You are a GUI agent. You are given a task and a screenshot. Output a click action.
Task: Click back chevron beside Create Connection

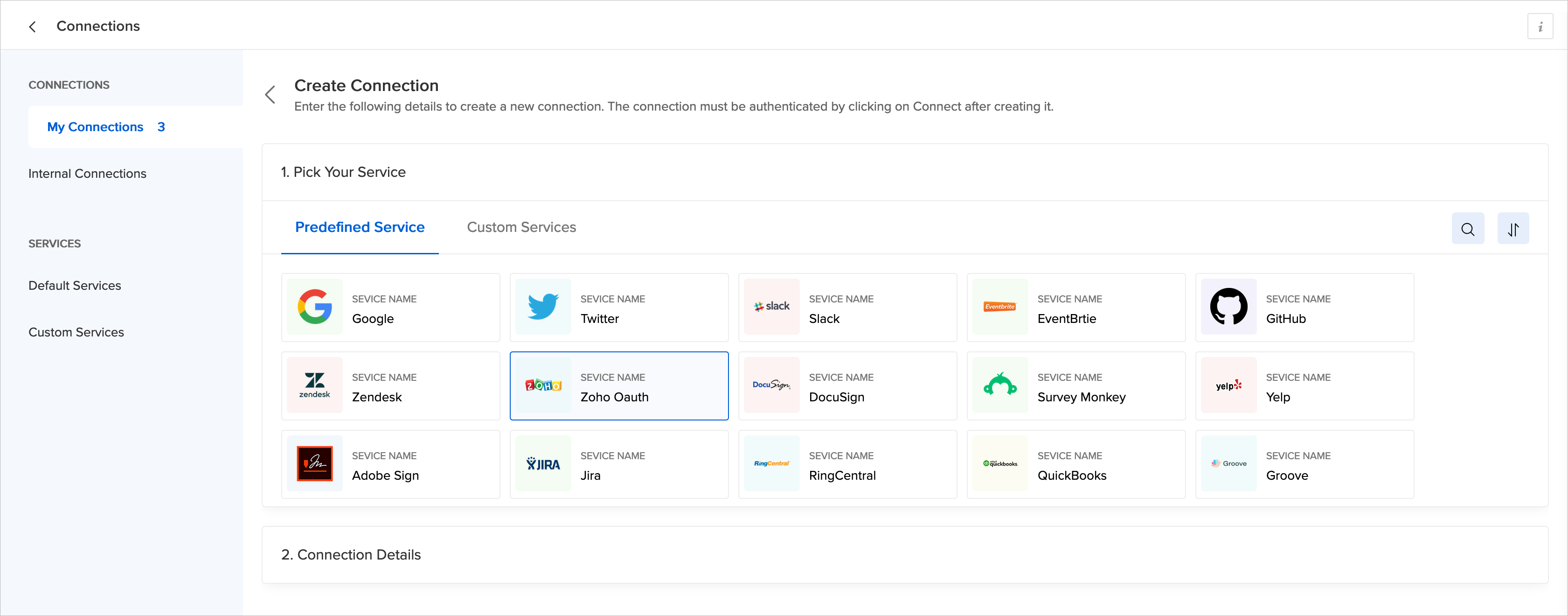[270, 94]
